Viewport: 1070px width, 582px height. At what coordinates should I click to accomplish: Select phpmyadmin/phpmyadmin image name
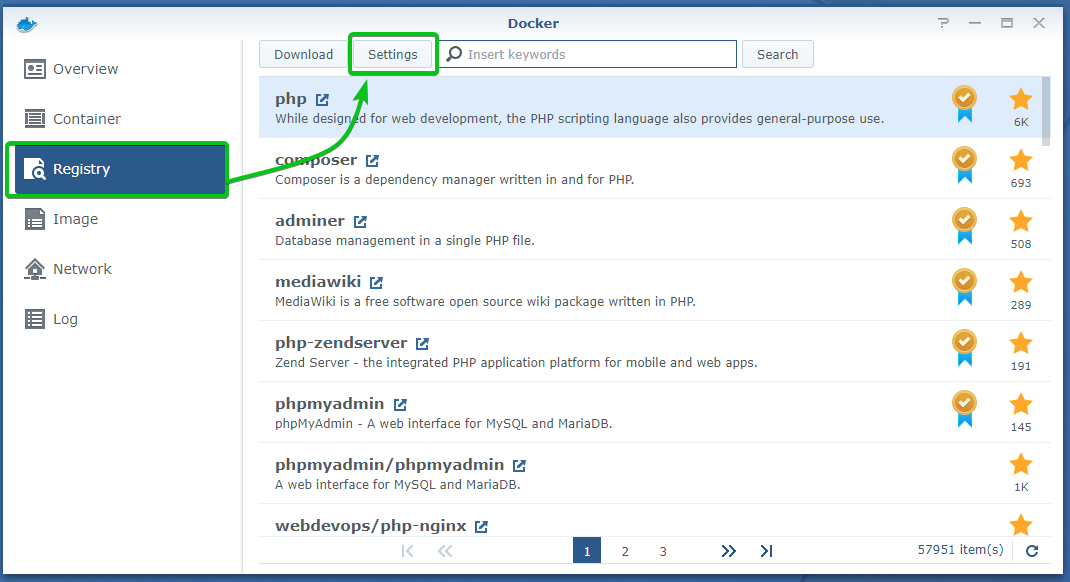[x=390, y=465]
